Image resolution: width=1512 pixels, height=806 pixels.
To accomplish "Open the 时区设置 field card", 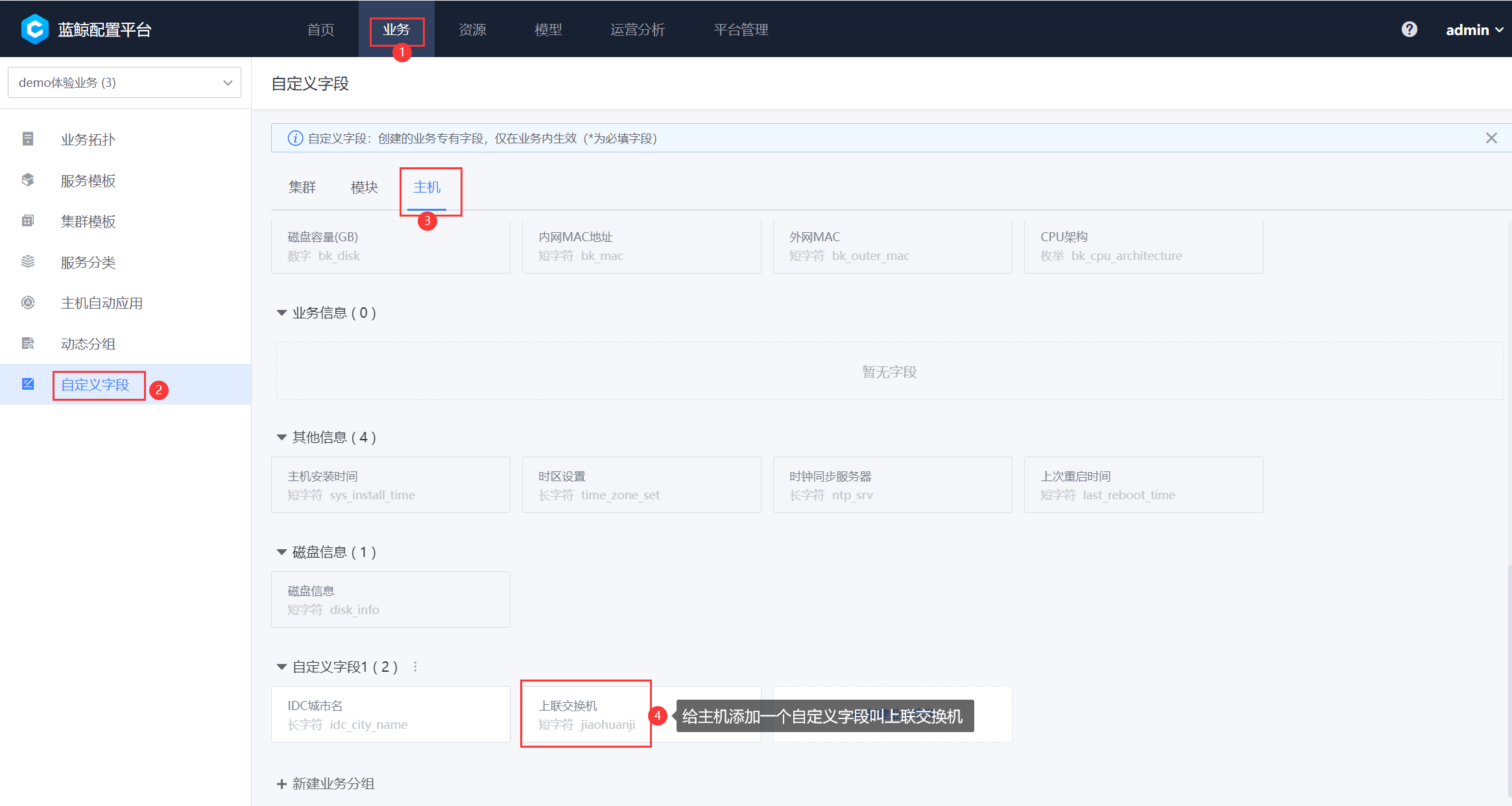I will pos(642,485).
